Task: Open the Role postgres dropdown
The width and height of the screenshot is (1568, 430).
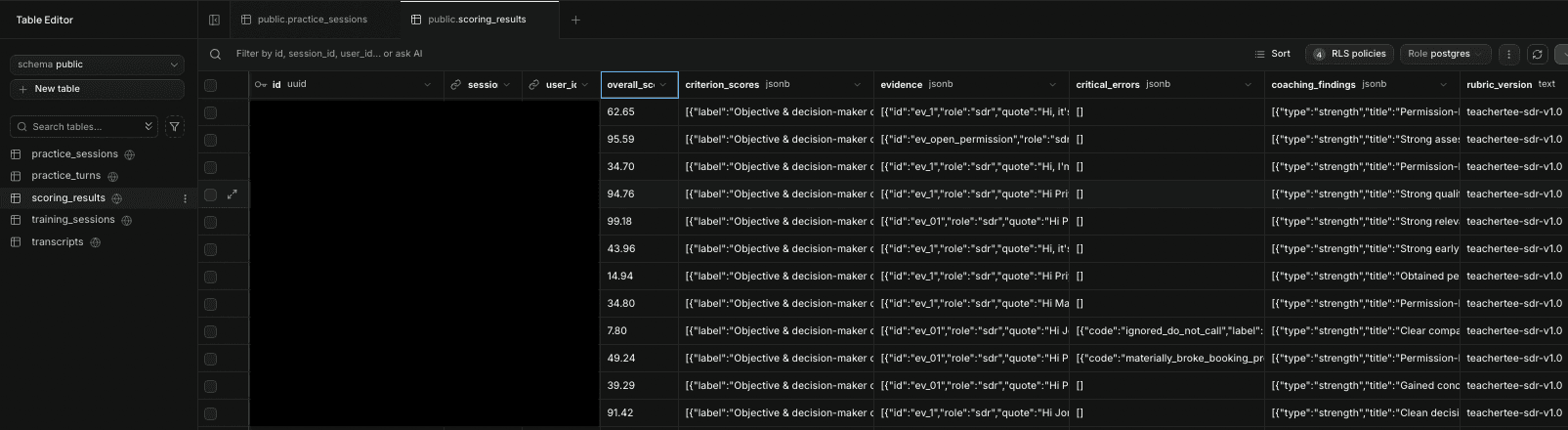Action: point(1446,54)
